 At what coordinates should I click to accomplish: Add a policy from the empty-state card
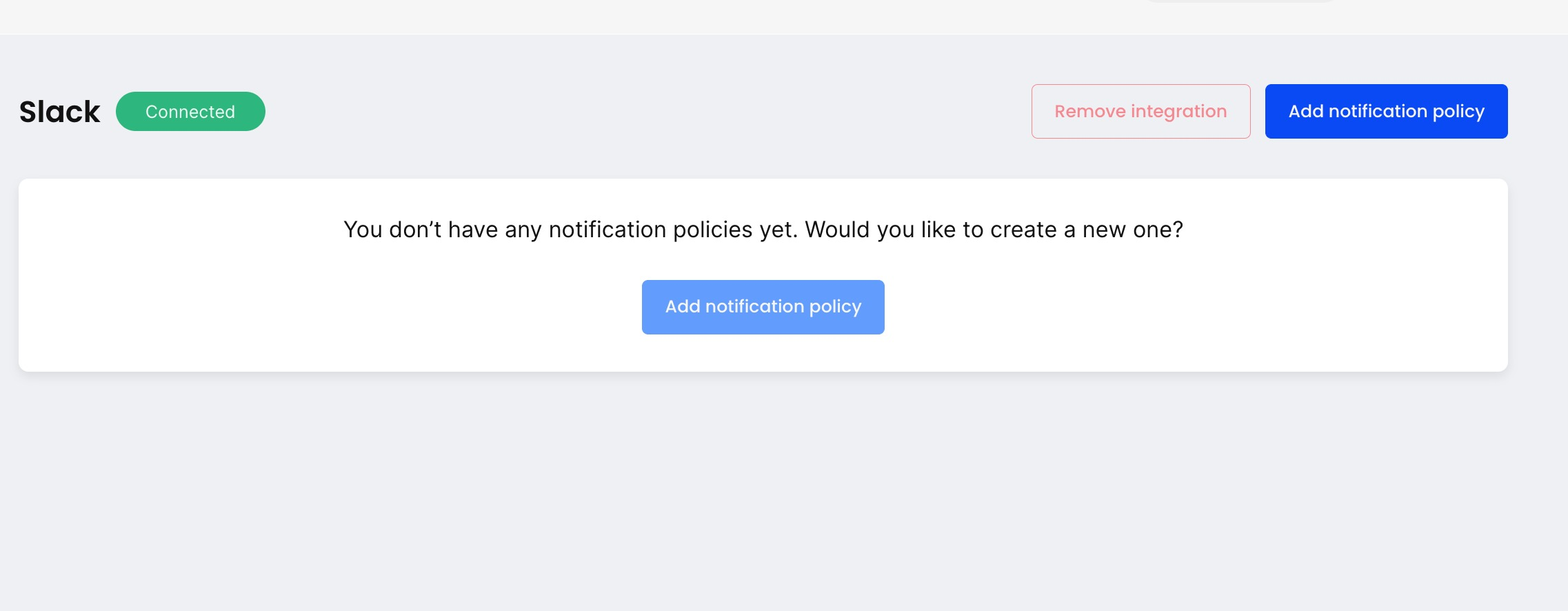(x=763, y=307)
